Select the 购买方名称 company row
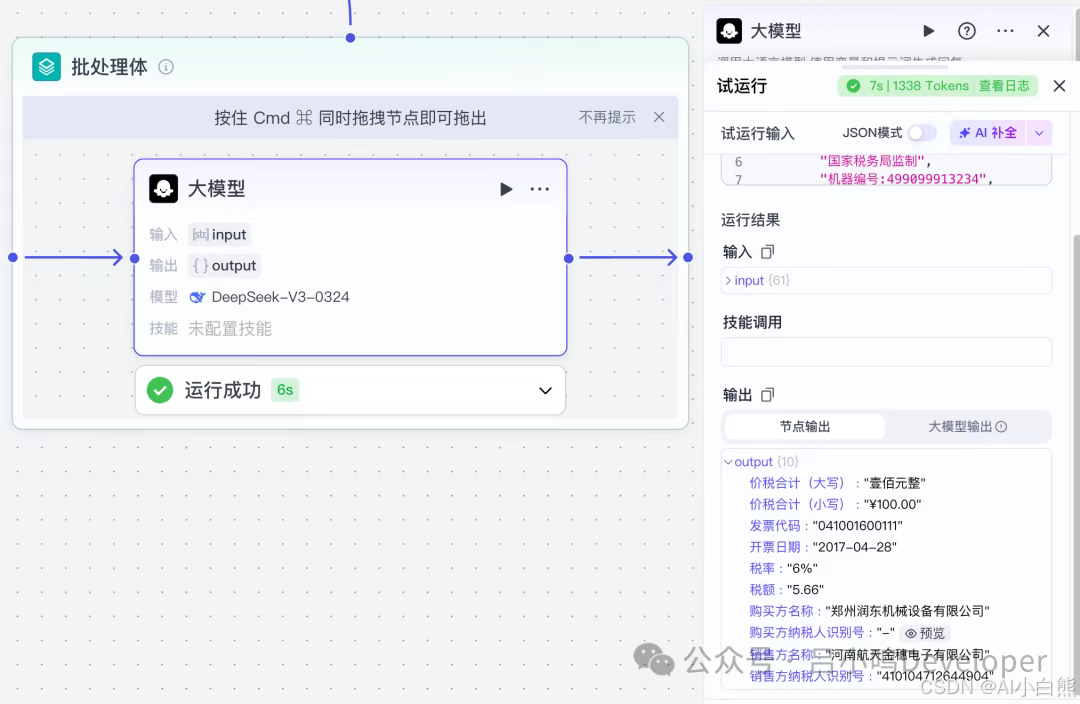The width and height of the screenshot is (1080, 704). (869, 611)
